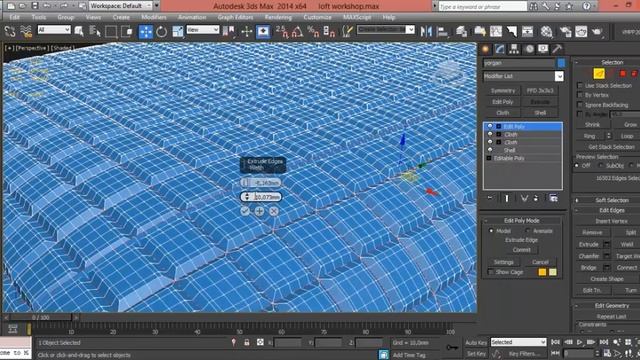The height and width of the screenshot is (360, 640).
Task: Switch to the Hierarchy command panel tab
Action: click(514, 49)
